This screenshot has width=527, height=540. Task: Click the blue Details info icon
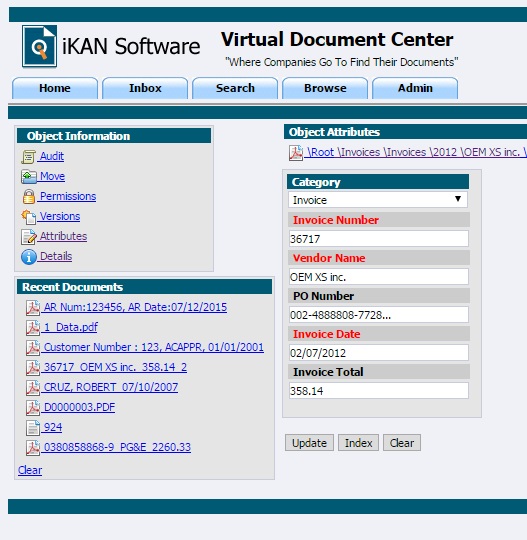[x=29, y=257]
